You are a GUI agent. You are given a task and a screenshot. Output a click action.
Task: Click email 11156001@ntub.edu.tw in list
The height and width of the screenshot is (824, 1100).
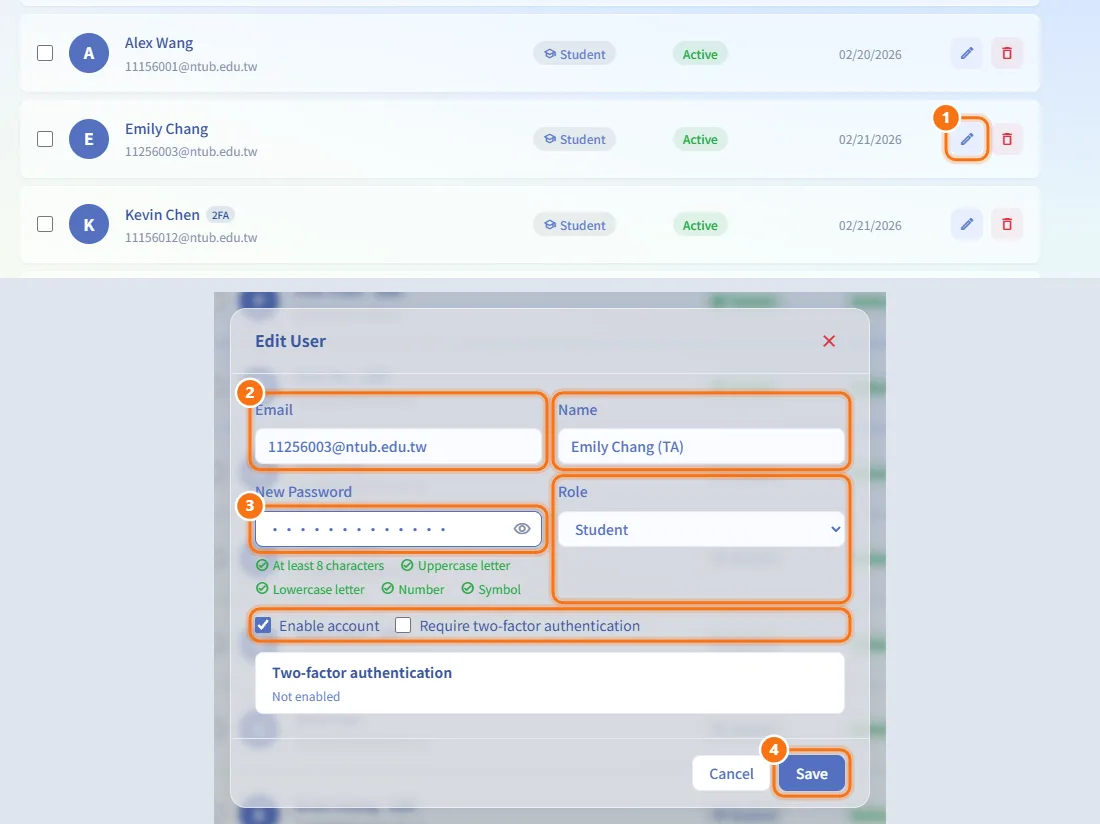191,67
